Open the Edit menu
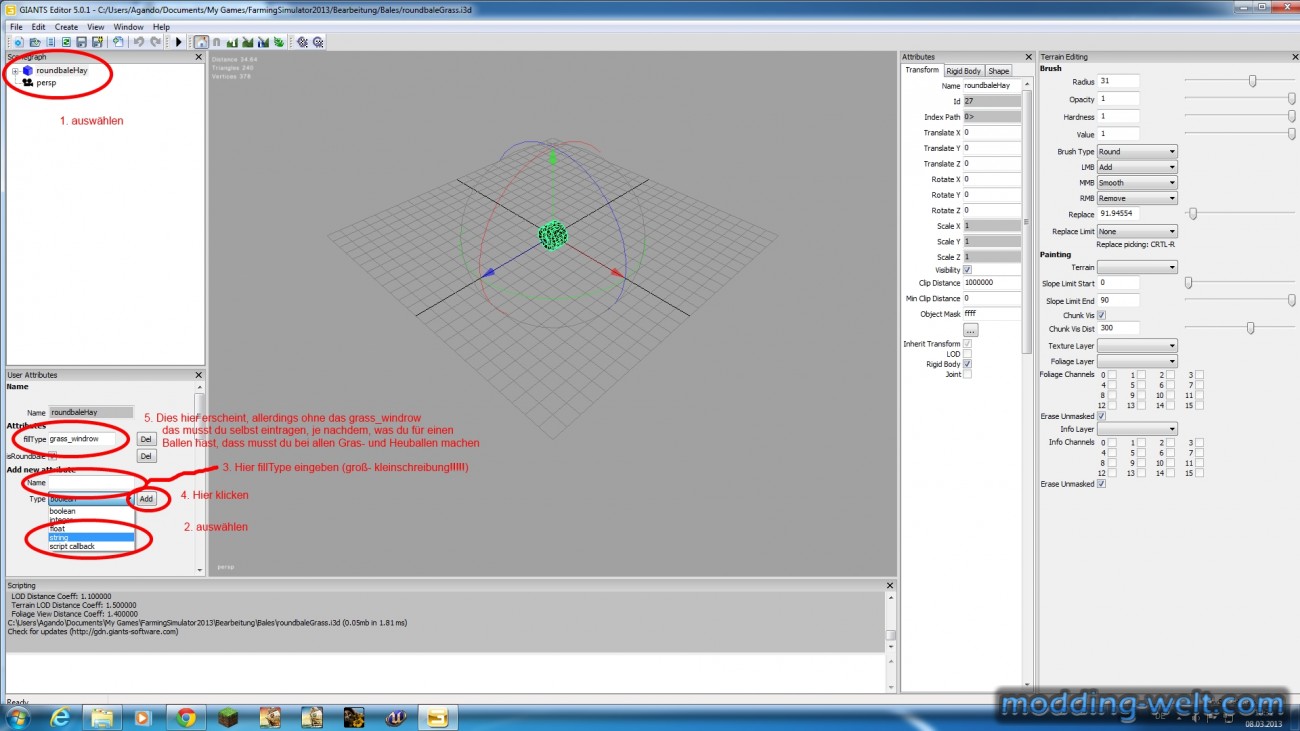Image resolution: width=1300 pixels, height=731 pixels. 38,27
